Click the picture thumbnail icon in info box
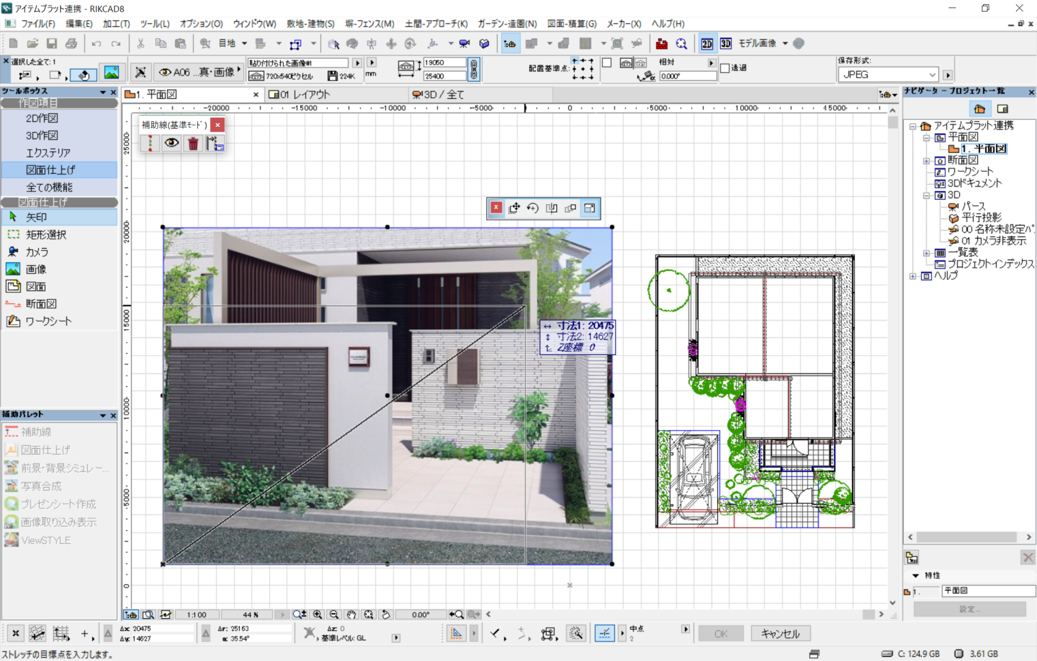This screenshot has width=1037, height=661. pyautogui.click(x=111, y=73)
